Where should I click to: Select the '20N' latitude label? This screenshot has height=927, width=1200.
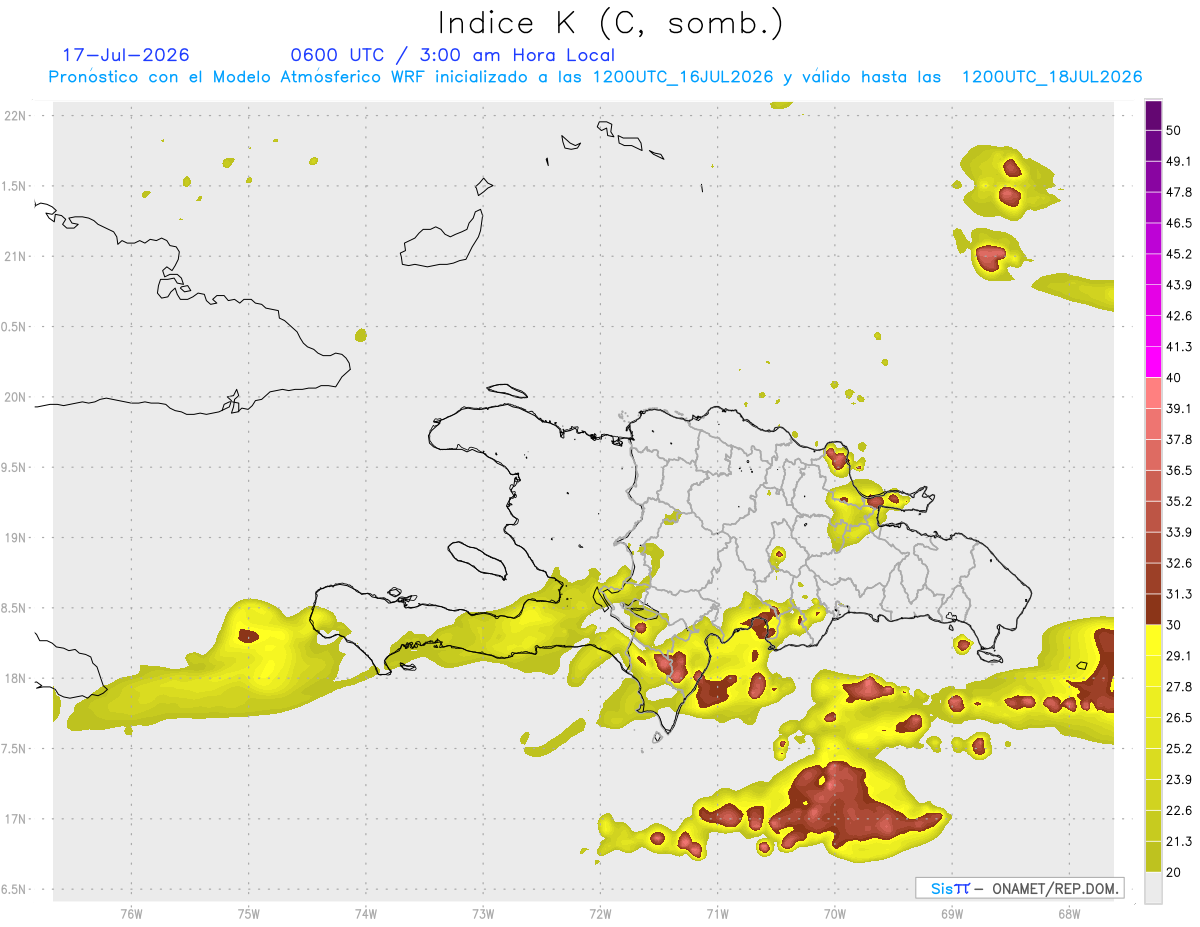coord(16,397)
